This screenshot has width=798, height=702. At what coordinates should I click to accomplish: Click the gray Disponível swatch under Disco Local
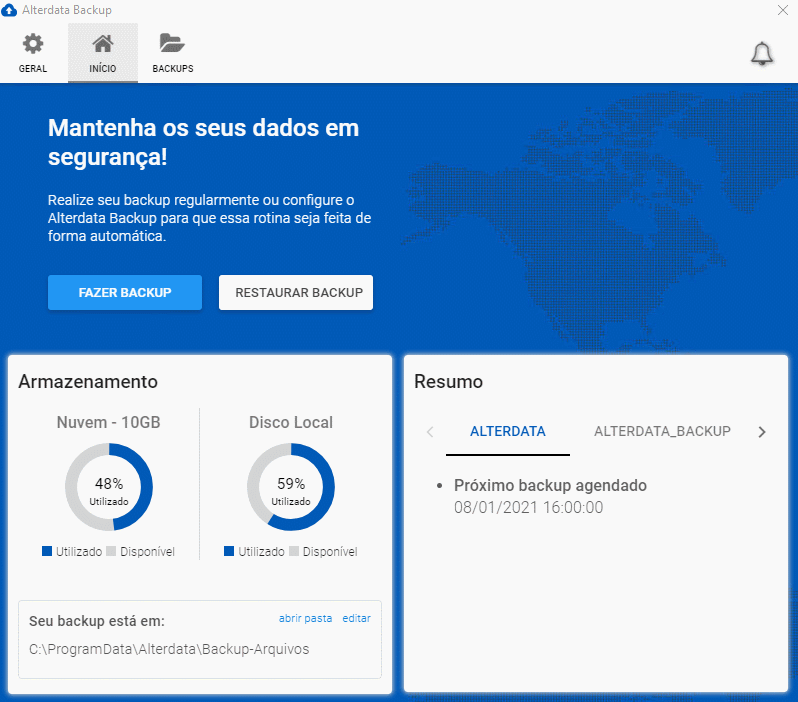(294, 551)
